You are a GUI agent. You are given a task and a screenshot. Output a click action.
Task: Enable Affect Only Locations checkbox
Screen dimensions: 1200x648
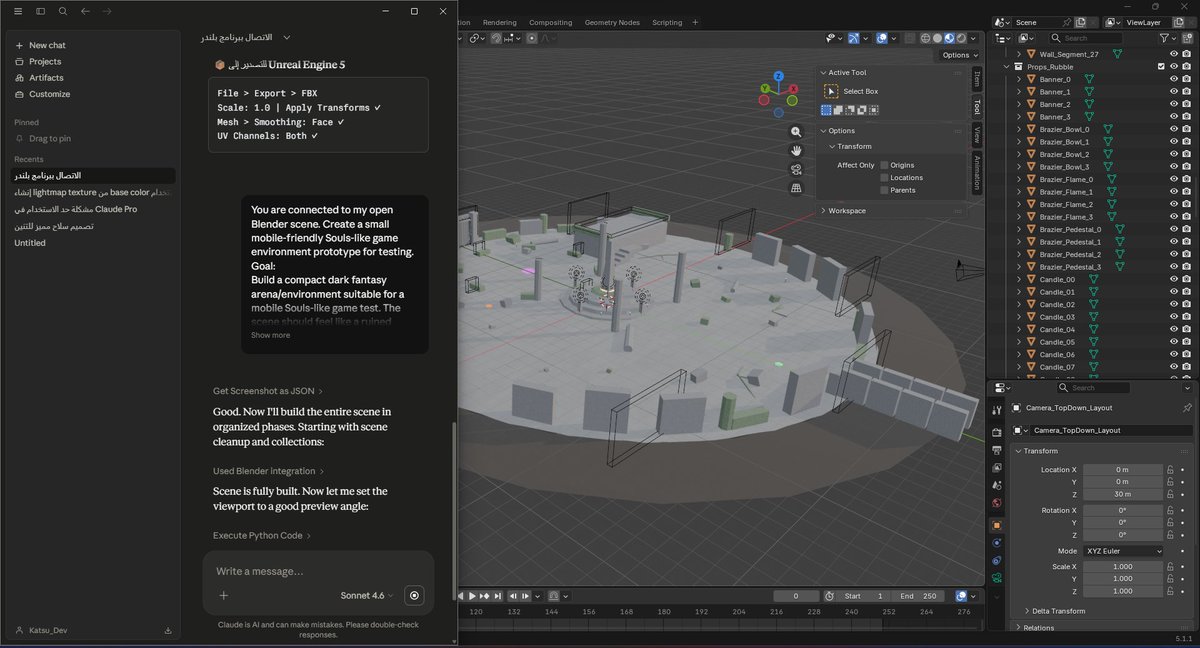pos(884,177)
